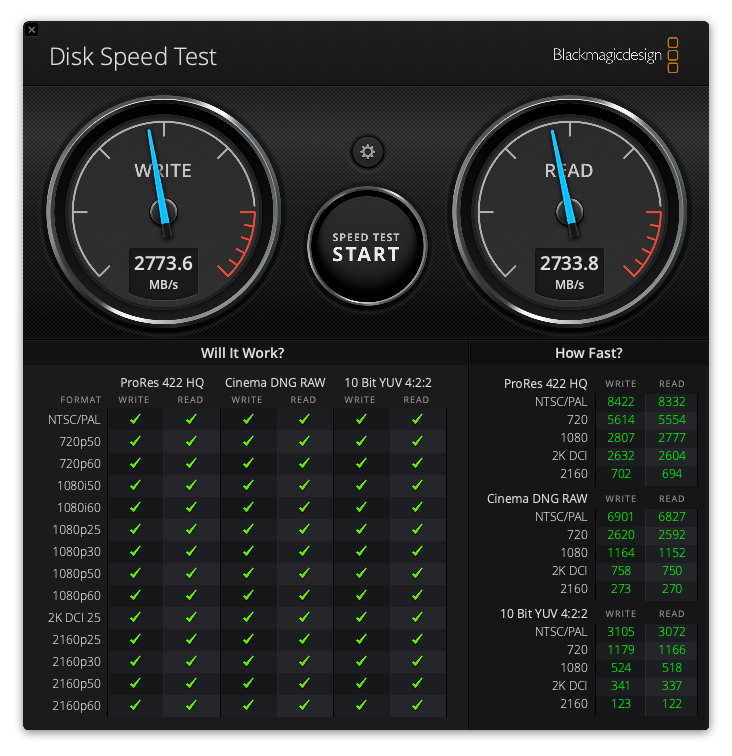Click 1080i50 Cinema DNG RAW read checkmark
This screenshot has width=732, height=756.
[x=304, y=485]
